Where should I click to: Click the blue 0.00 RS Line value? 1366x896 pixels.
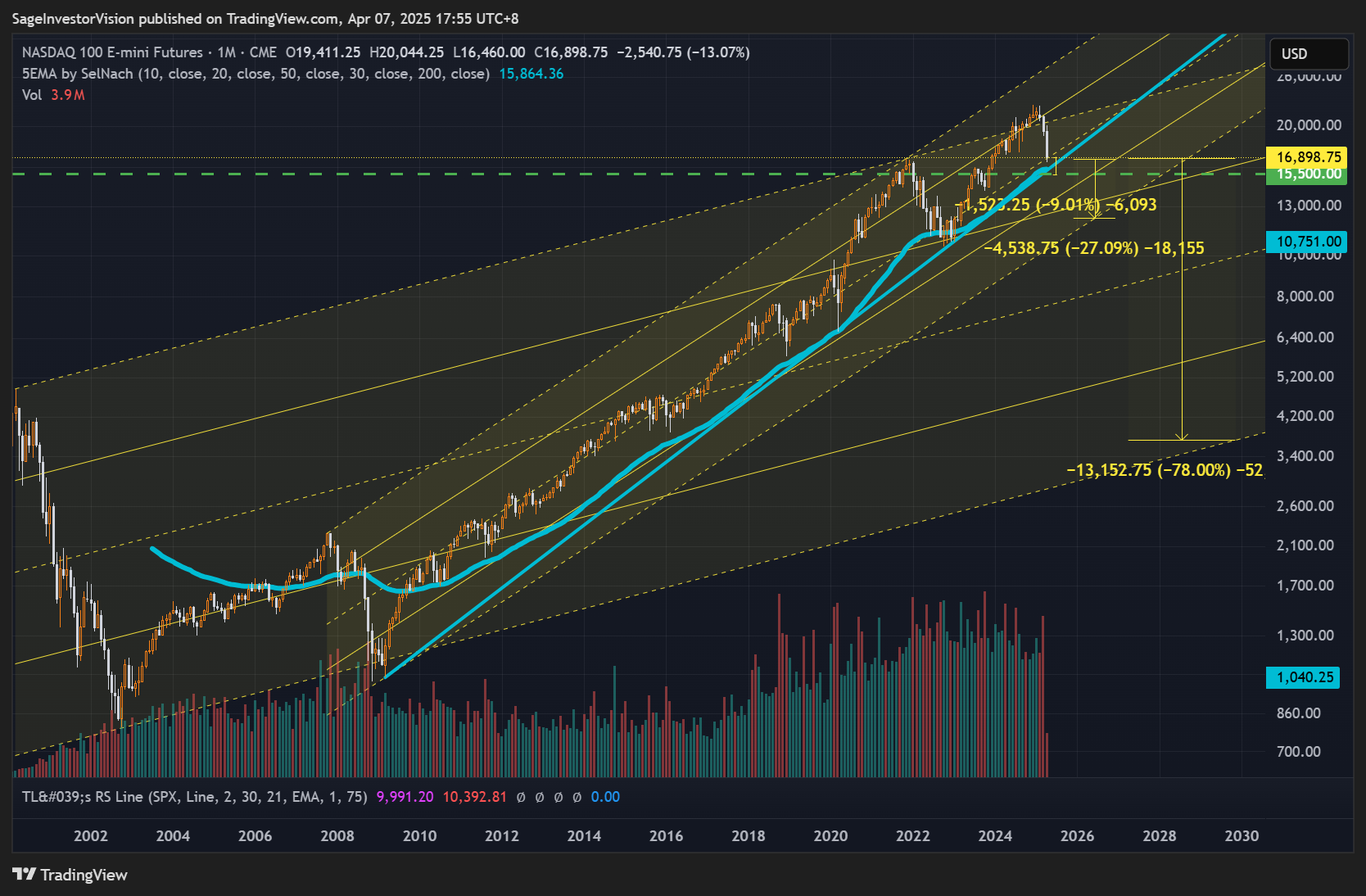(605, 797)
